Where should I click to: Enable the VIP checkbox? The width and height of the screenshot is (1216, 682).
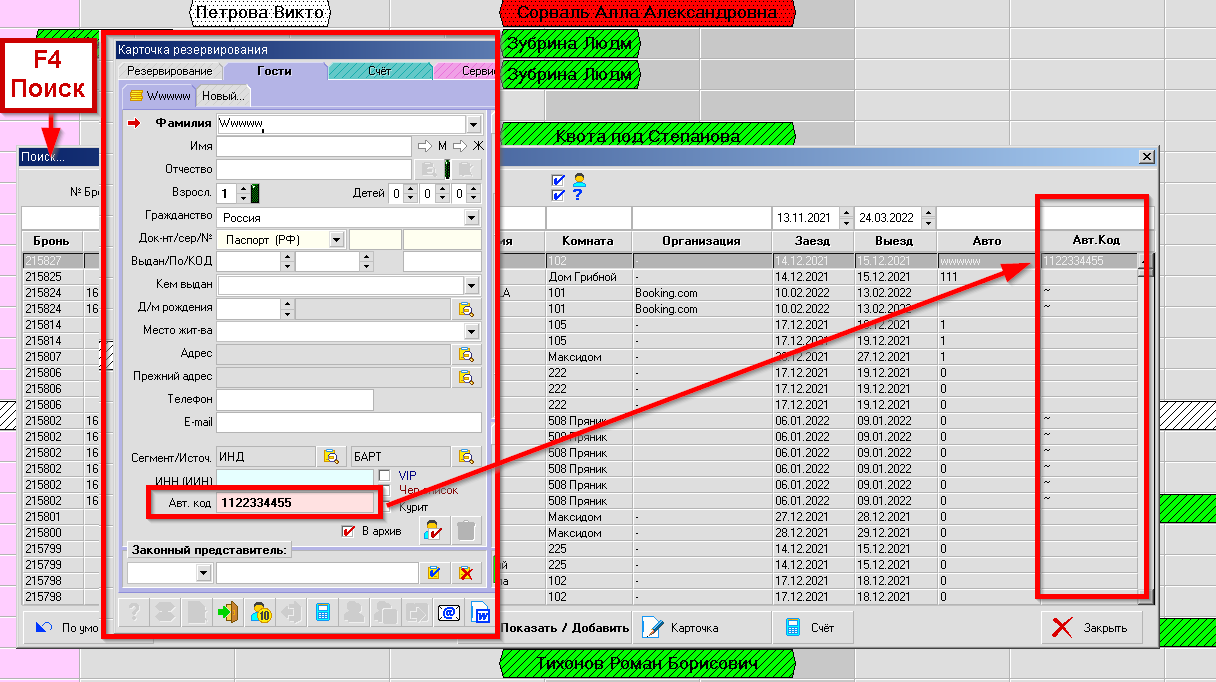(x=384, y=475)
